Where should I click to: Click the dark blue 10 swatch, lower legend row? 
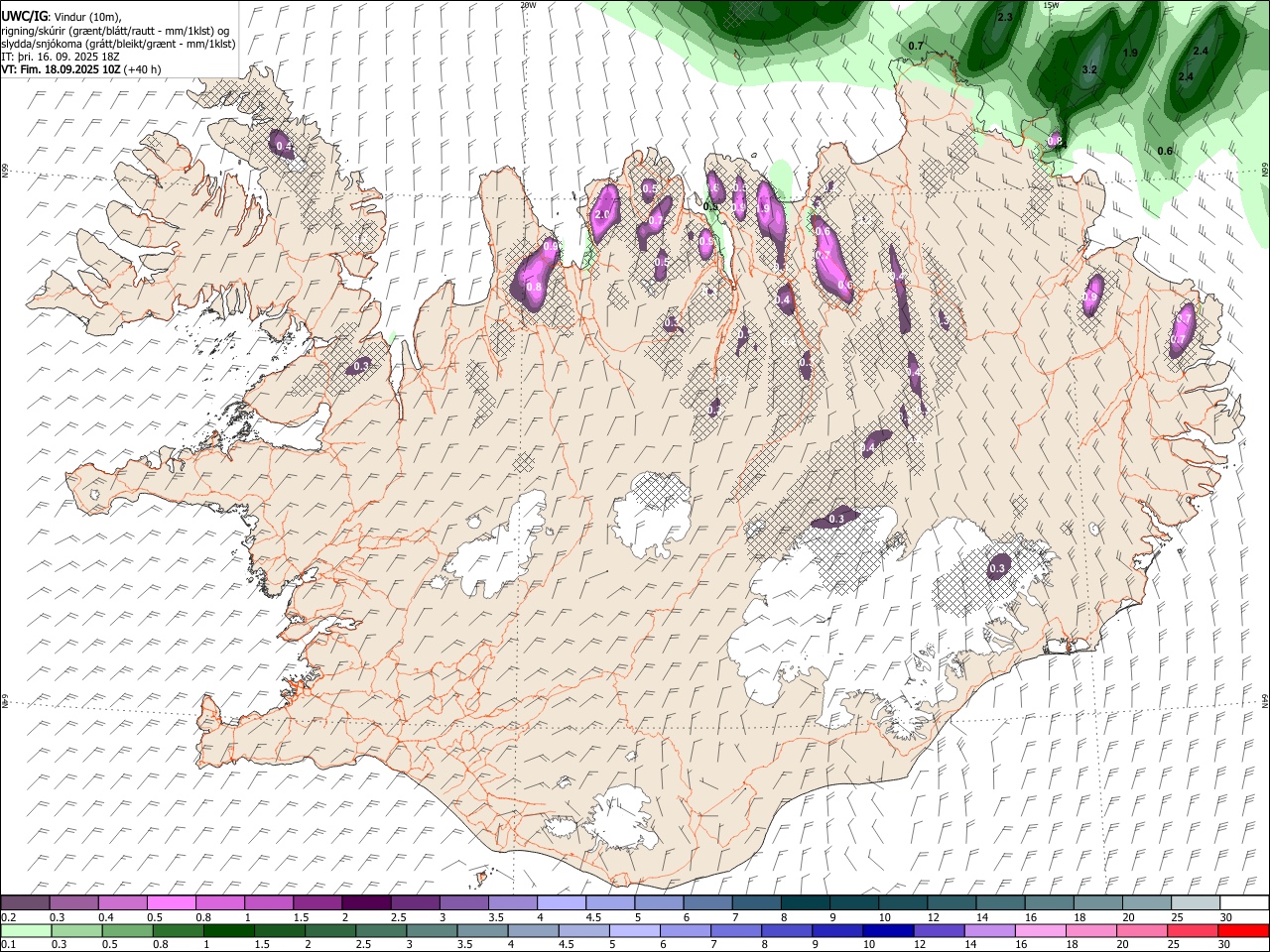coord(887,930)
